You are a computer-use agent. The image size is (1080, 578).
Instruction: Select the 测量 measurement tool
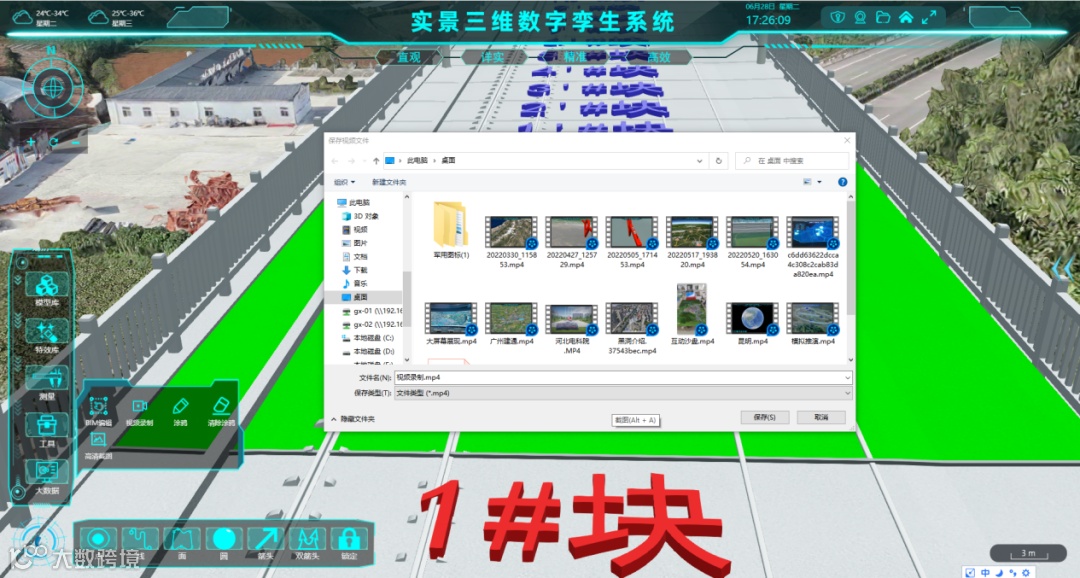pyautogui.click(x=47, y=382)
